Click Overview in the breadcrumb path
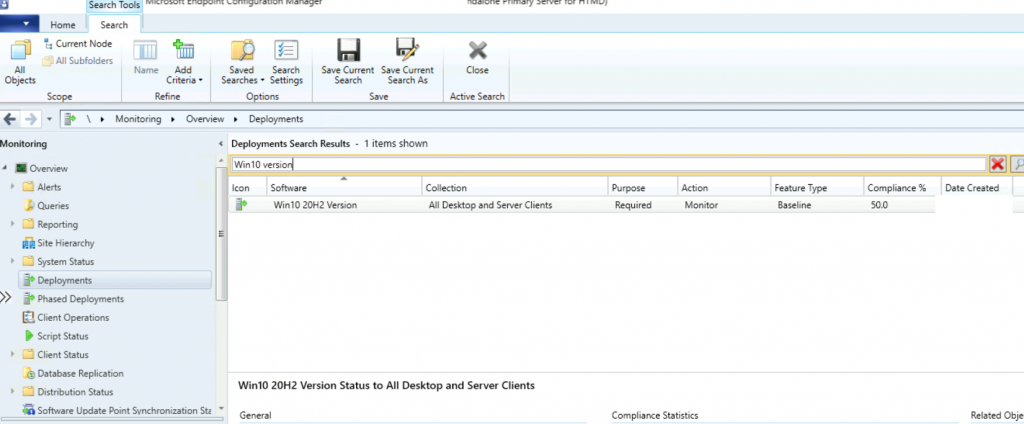Image resolution: width=1024 pixels, height=424 pixels. point(204,120)
